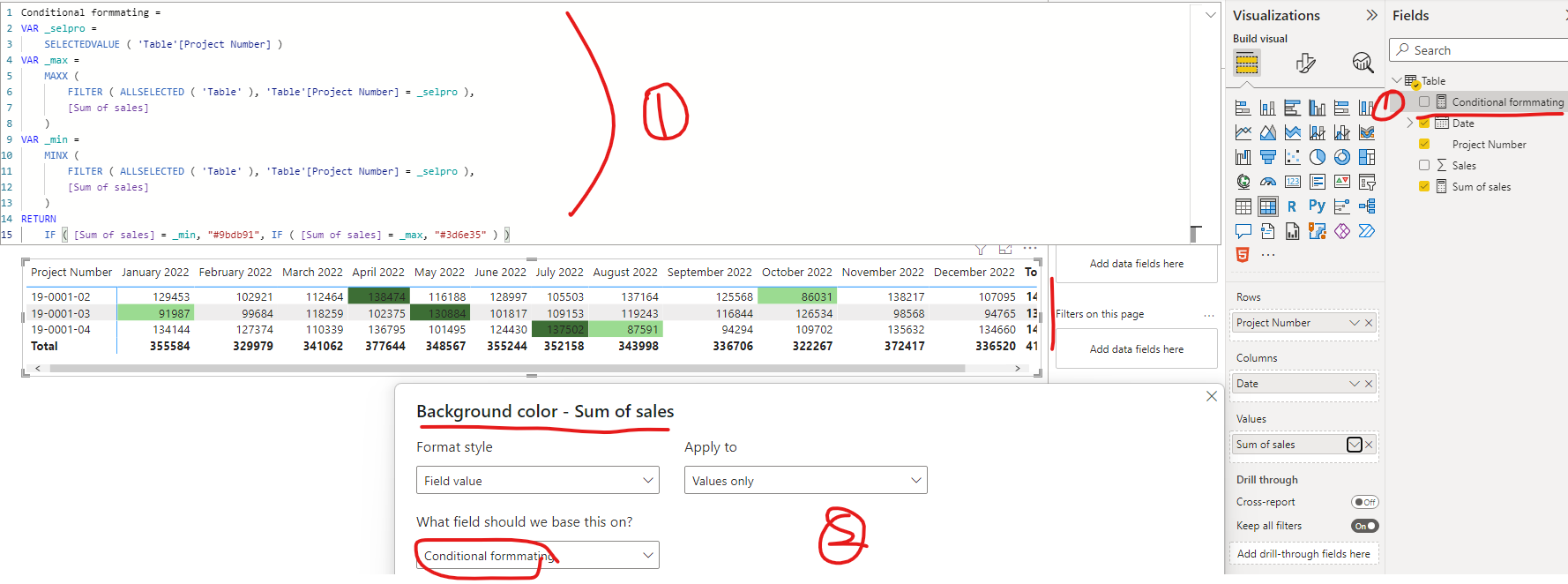Insert a Funnel visual
The width and height of the screenshot is (1568, 584).
coord(1267,157)
